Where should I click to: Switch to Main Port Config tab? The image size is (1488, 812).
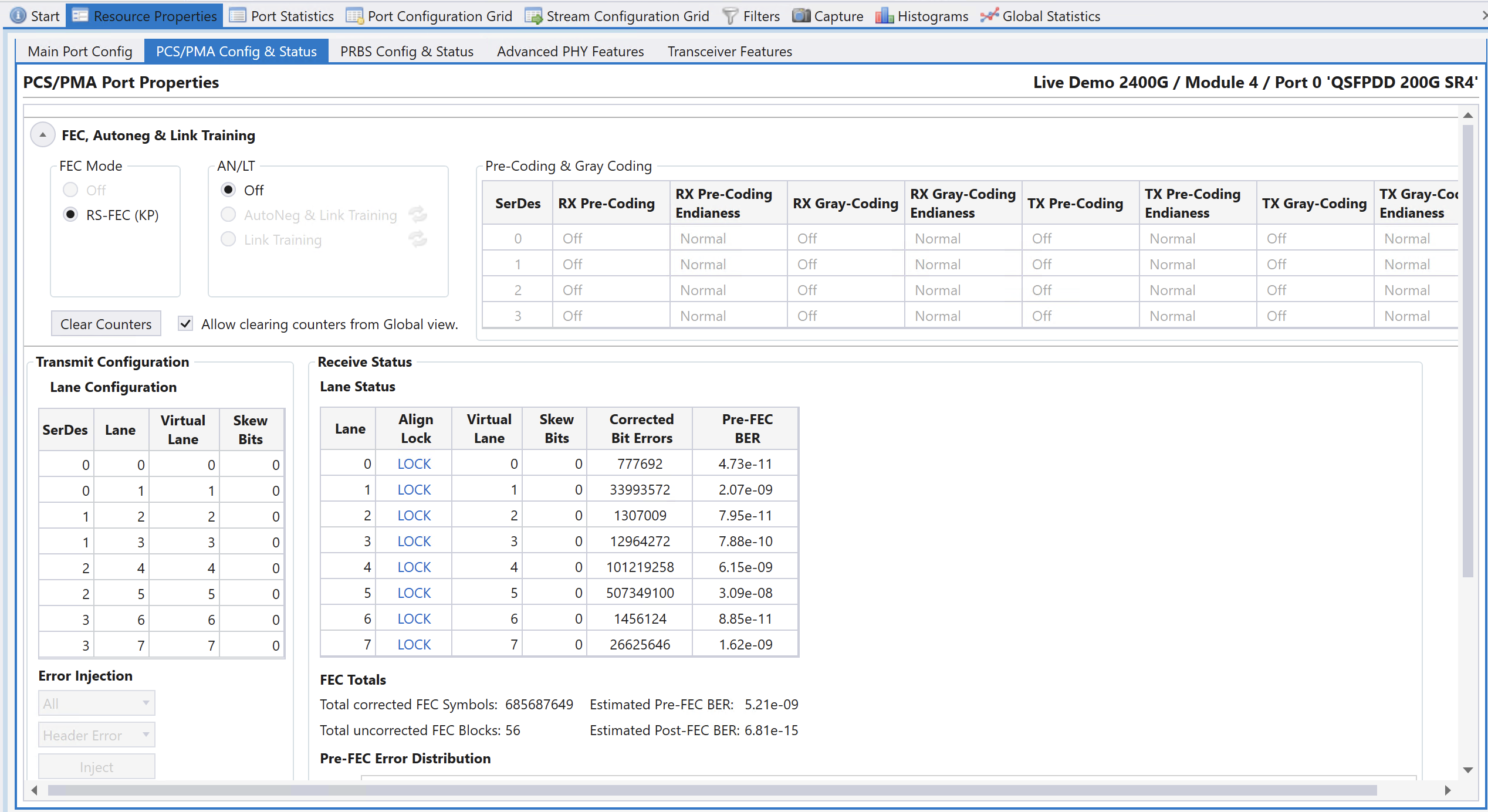tap(80, 52)
